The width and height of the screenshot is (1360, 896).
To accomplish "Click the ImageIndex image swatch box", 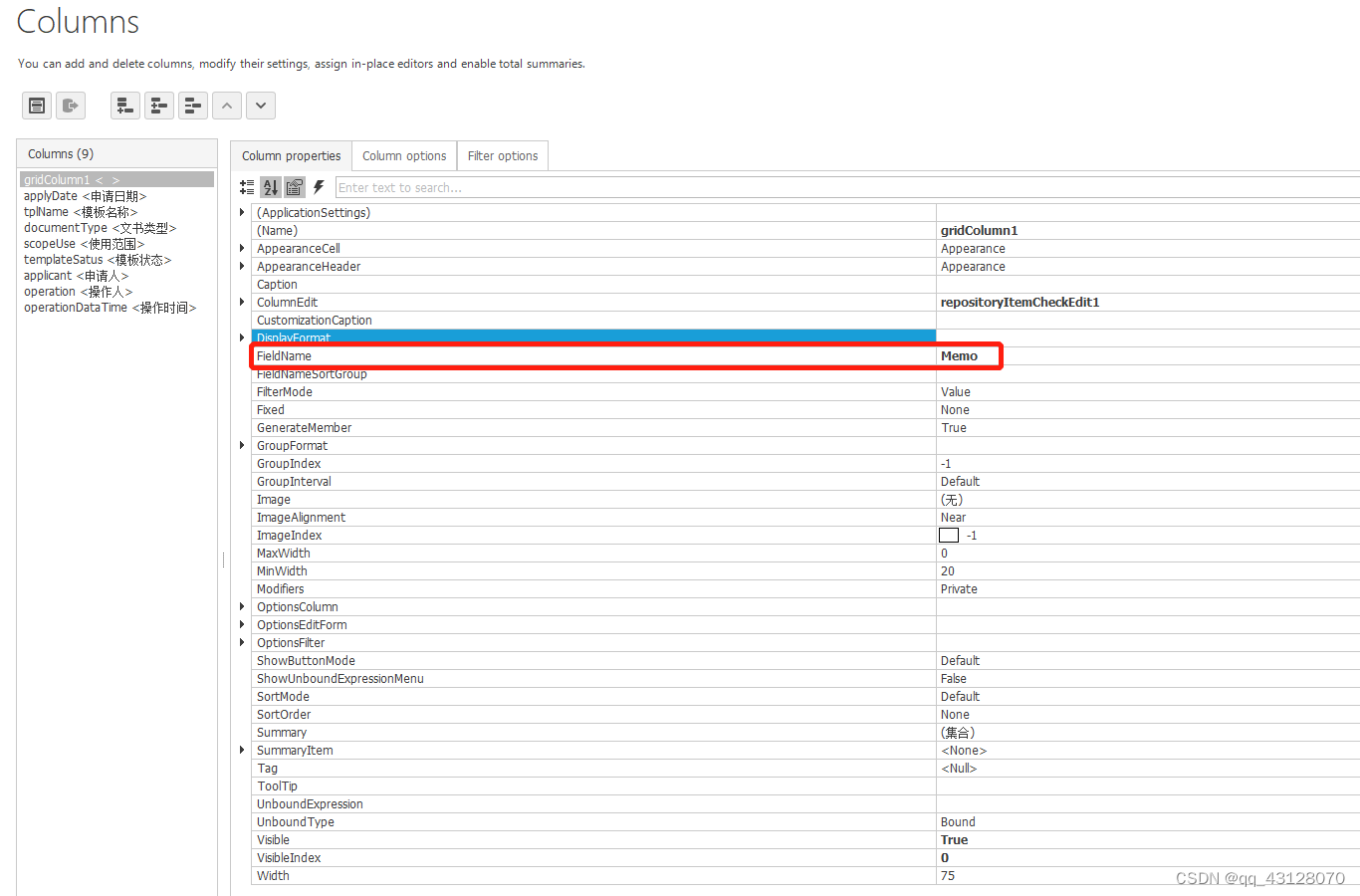I will point(949,535).
